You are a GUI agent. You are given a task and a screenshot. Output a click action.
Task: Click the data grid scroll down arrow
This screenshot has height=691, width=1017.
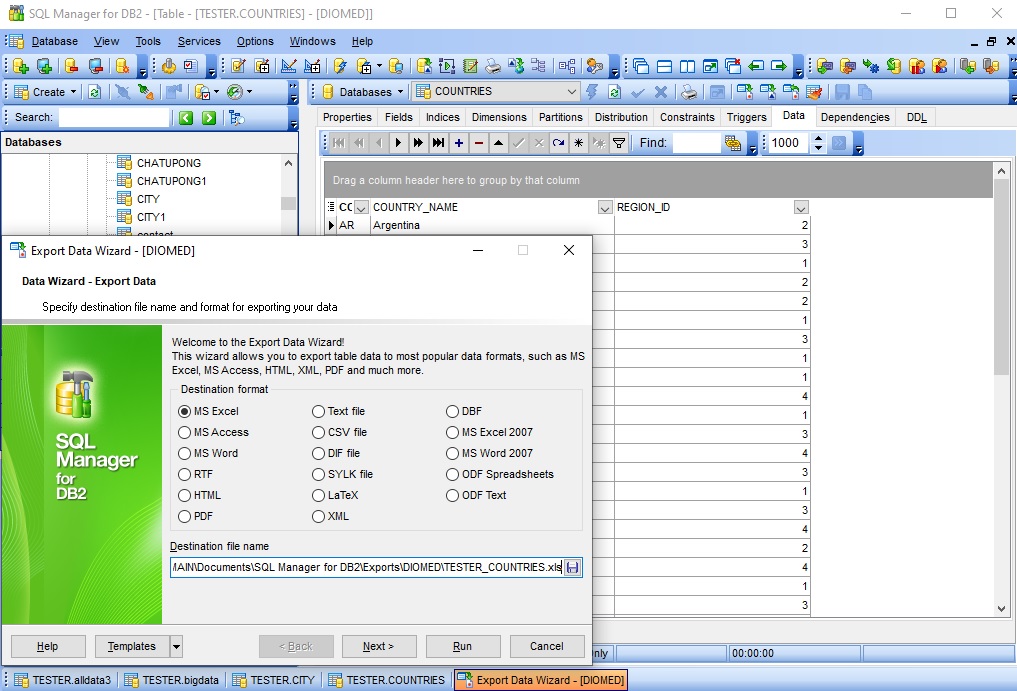click(x=1001, y=609)
